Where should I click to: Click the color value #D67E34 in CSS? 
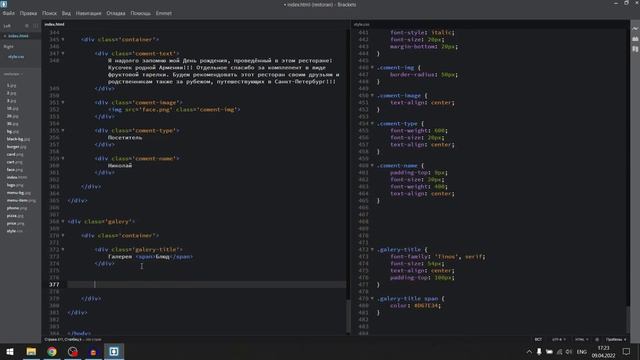pyautogui.click(x=427, y=305)
